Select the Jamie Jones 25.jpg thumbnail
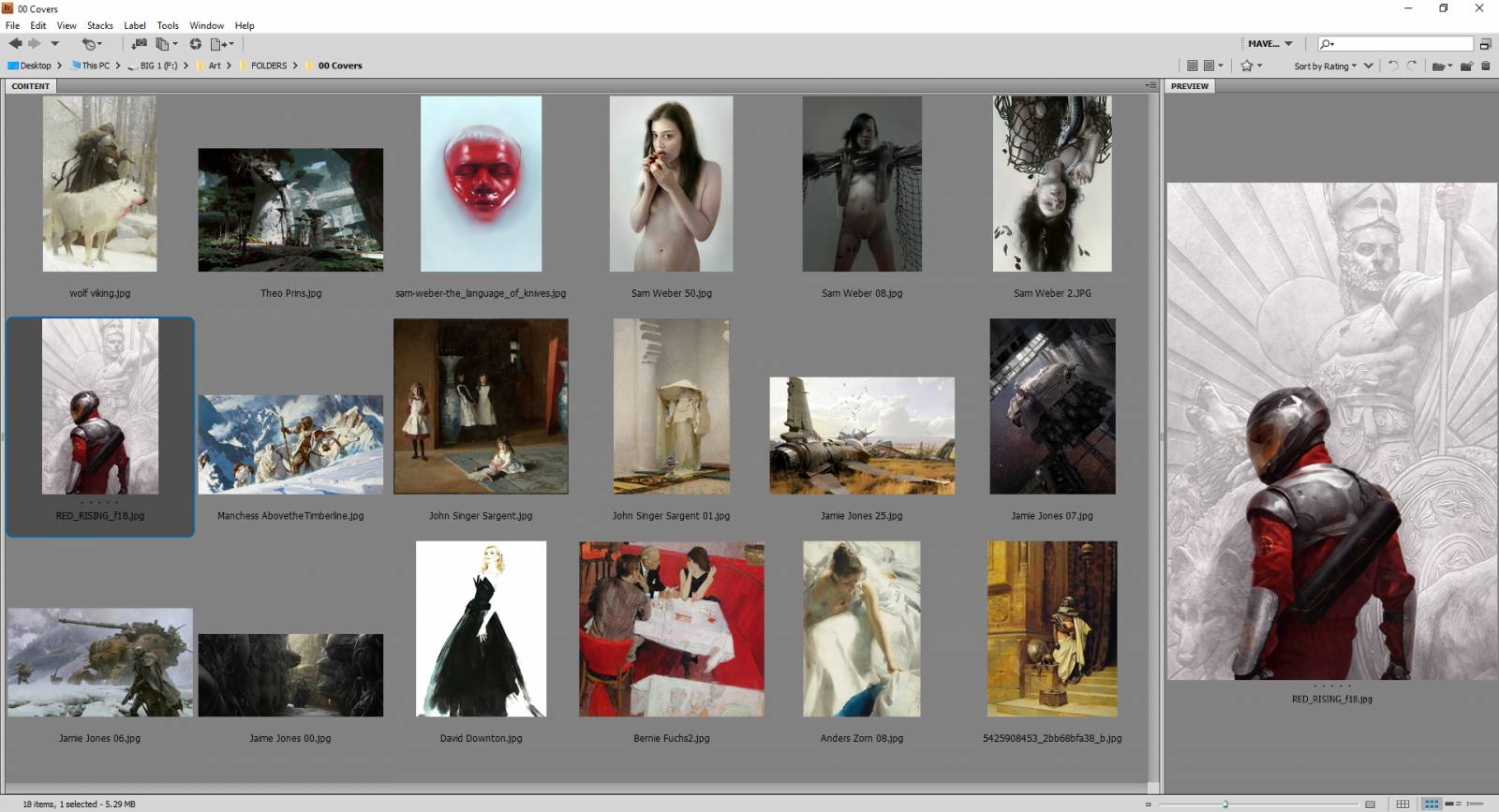Screen dimensions: 1499x812 (x=862, y=436)
